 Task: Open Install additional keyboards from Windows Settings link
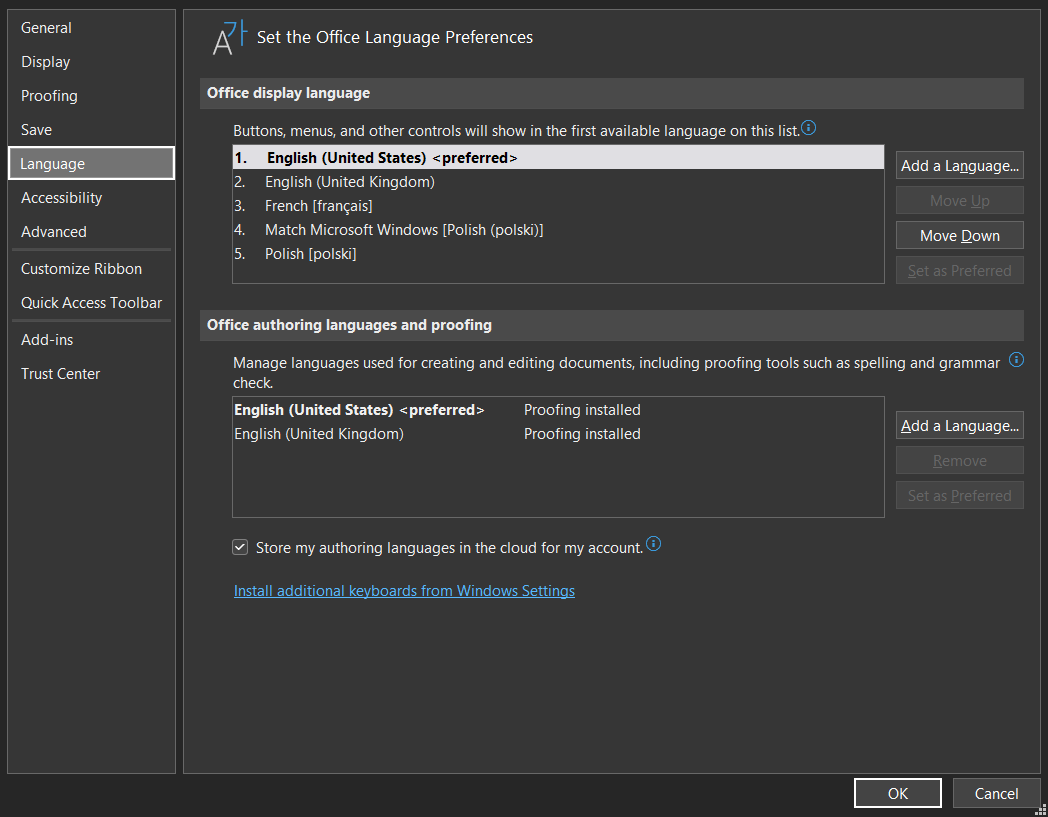(x=404, y=591)
